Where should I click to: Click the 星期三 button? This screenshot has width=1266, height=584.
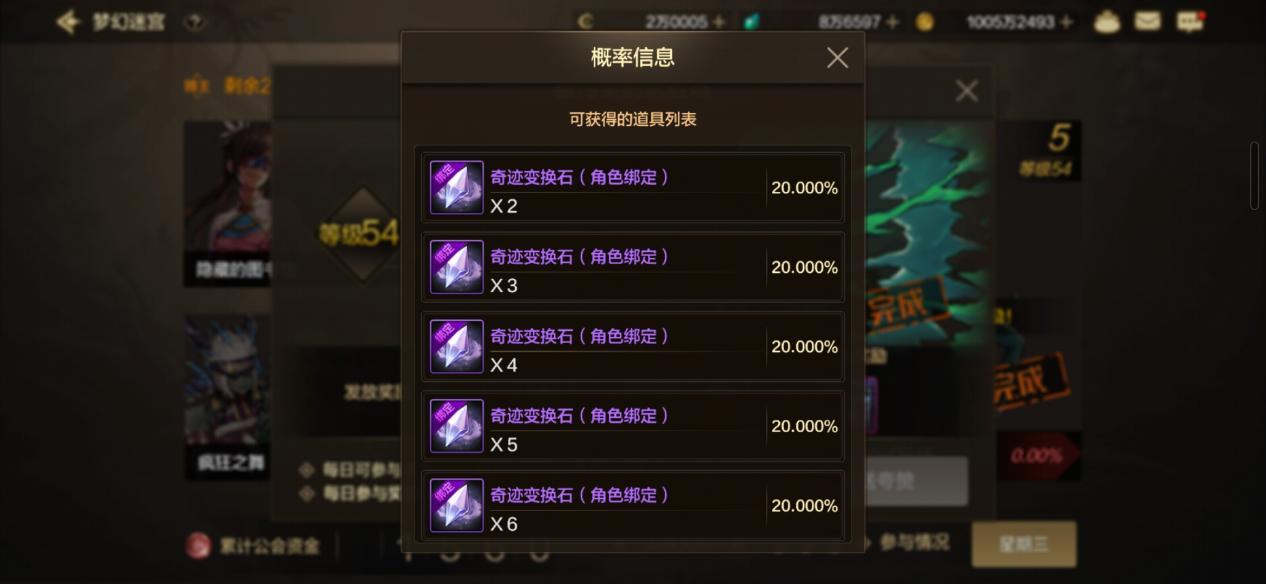(x=1024, y=544)
